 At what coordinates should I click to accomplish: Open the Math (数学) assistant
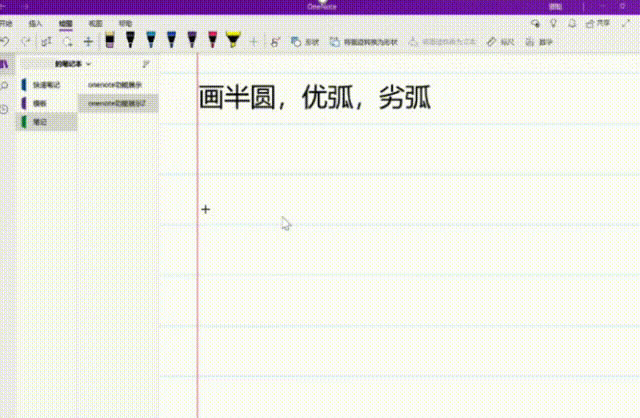click(x=539, y=42)
